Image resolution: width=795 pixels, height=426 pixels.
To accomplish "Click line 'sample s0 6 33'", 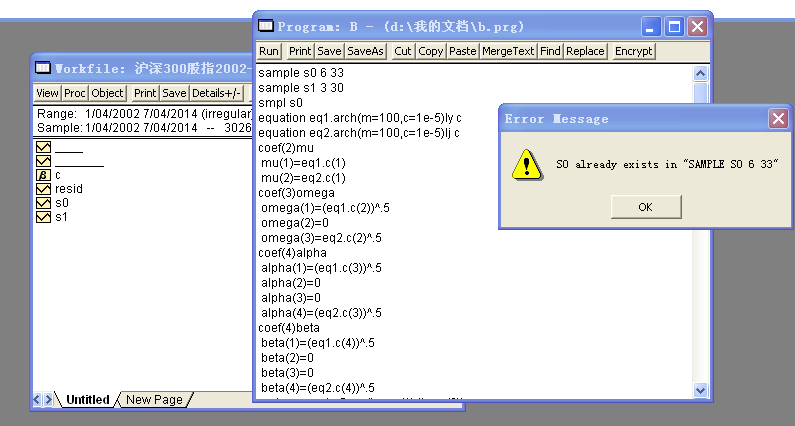I will [x=301, y=73].
